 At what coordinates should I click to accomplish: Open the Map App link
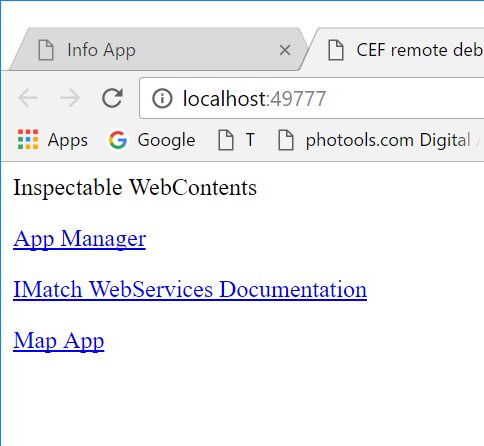pos(59,341)
